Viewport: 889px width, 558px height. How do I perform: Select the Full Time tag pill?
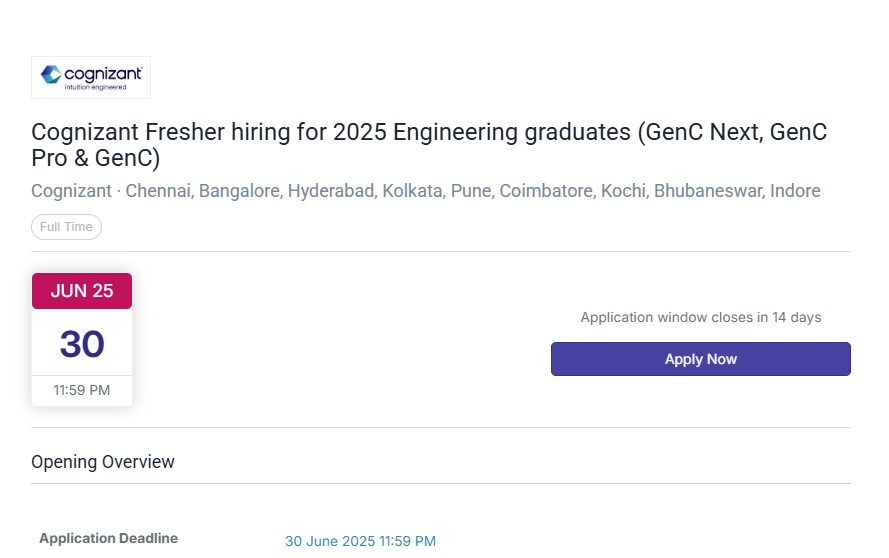66,227
